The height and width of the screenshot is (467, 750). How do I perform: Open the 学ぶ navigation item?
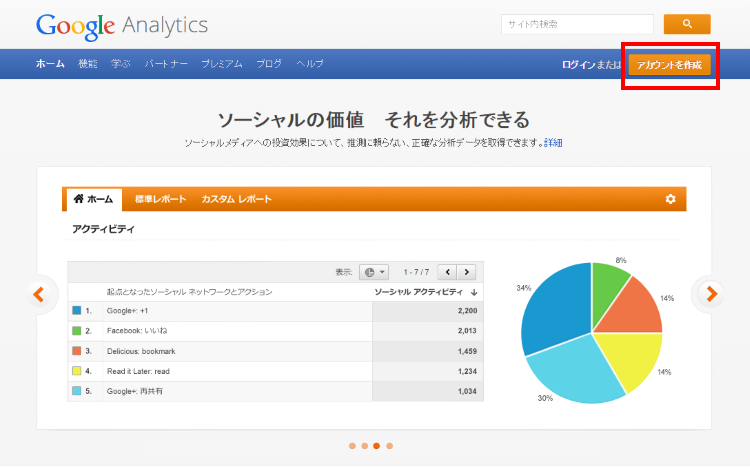click(121, 64)
